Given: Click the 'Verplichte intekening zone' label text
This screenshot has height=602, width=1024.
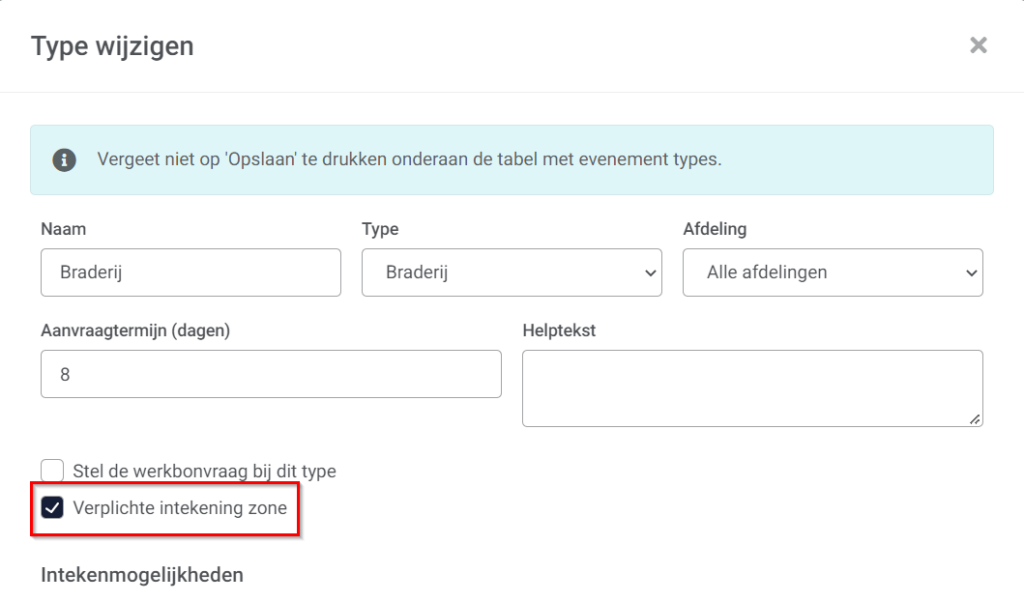Looking at the screenshot, I should (x=180, y=508).
